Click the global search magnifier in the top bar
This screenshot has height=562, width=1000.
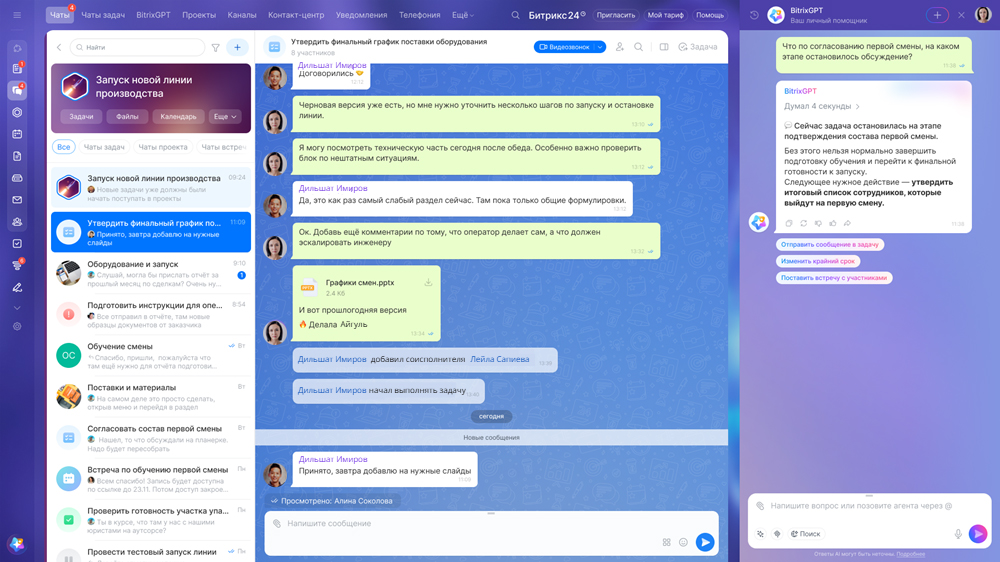tap(515, 15)
